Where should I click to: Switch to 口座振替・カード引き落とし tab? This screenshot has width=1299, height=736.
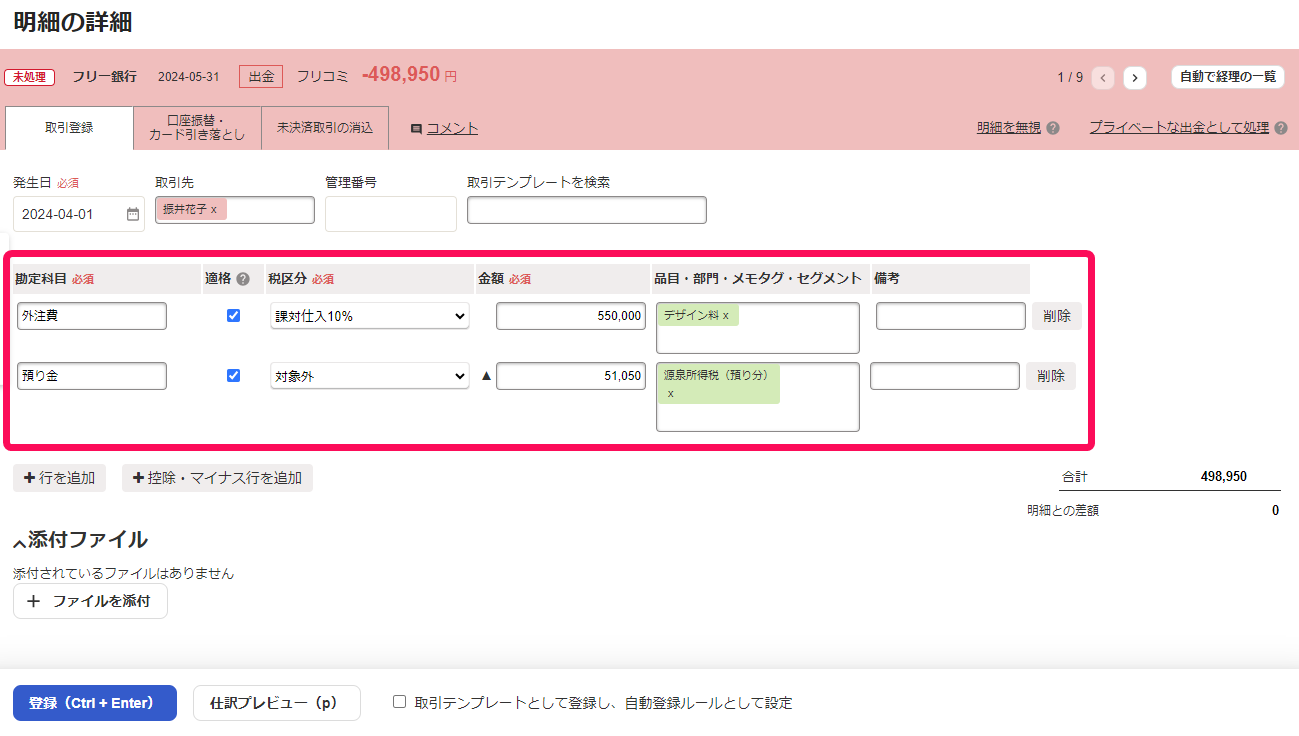click(197, 128)
